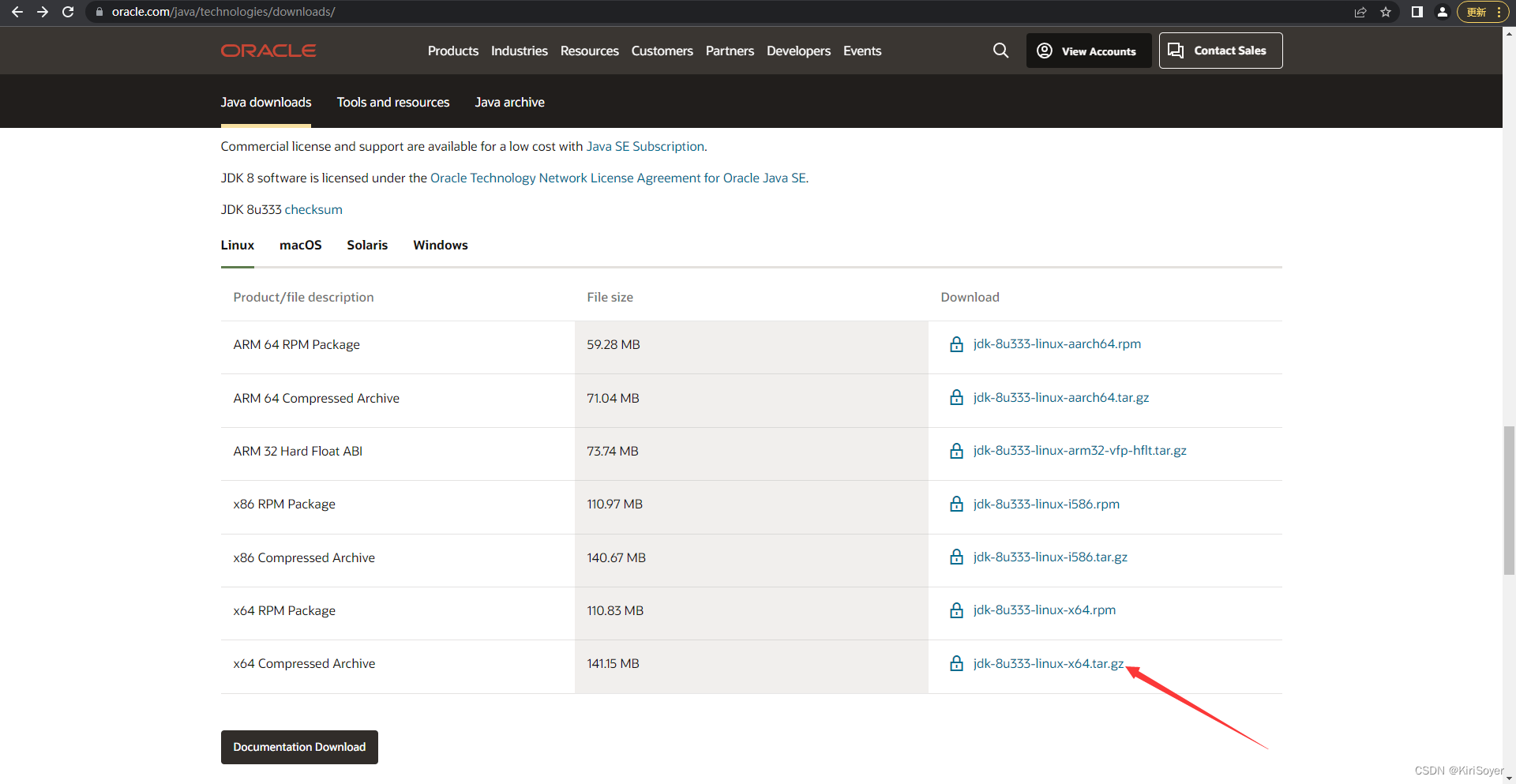Open the browser side panel icon
Viewport: 1516px width, 784px height.
coord(1417,12)
